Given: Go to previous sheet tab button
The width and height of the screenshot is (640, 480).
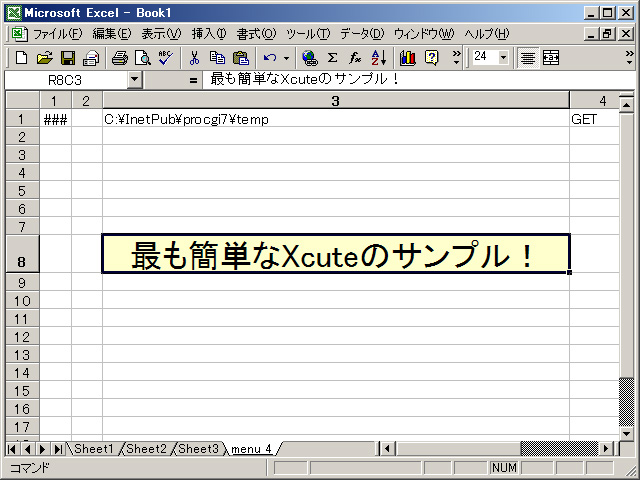Looking at the screenshot, I should 27,449.
